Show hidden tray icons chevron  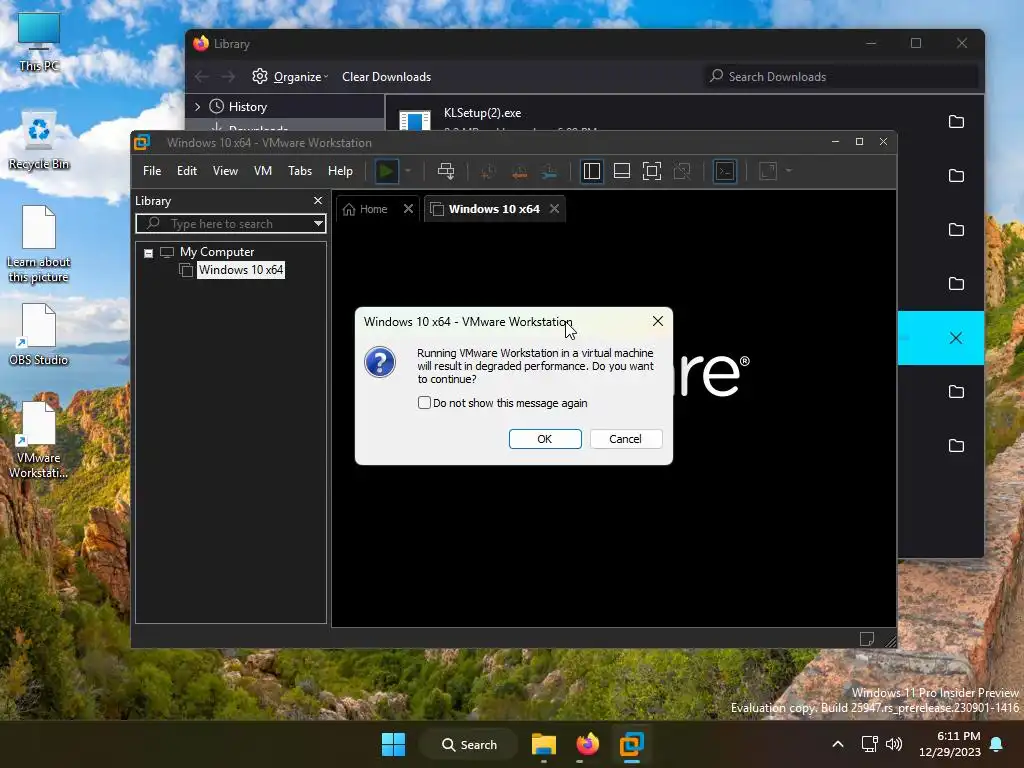point(838,744)
